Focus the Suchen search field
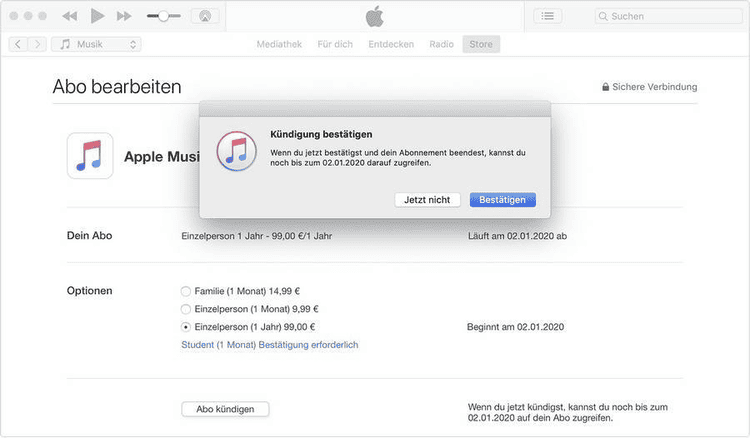 [x=669, y=16]
